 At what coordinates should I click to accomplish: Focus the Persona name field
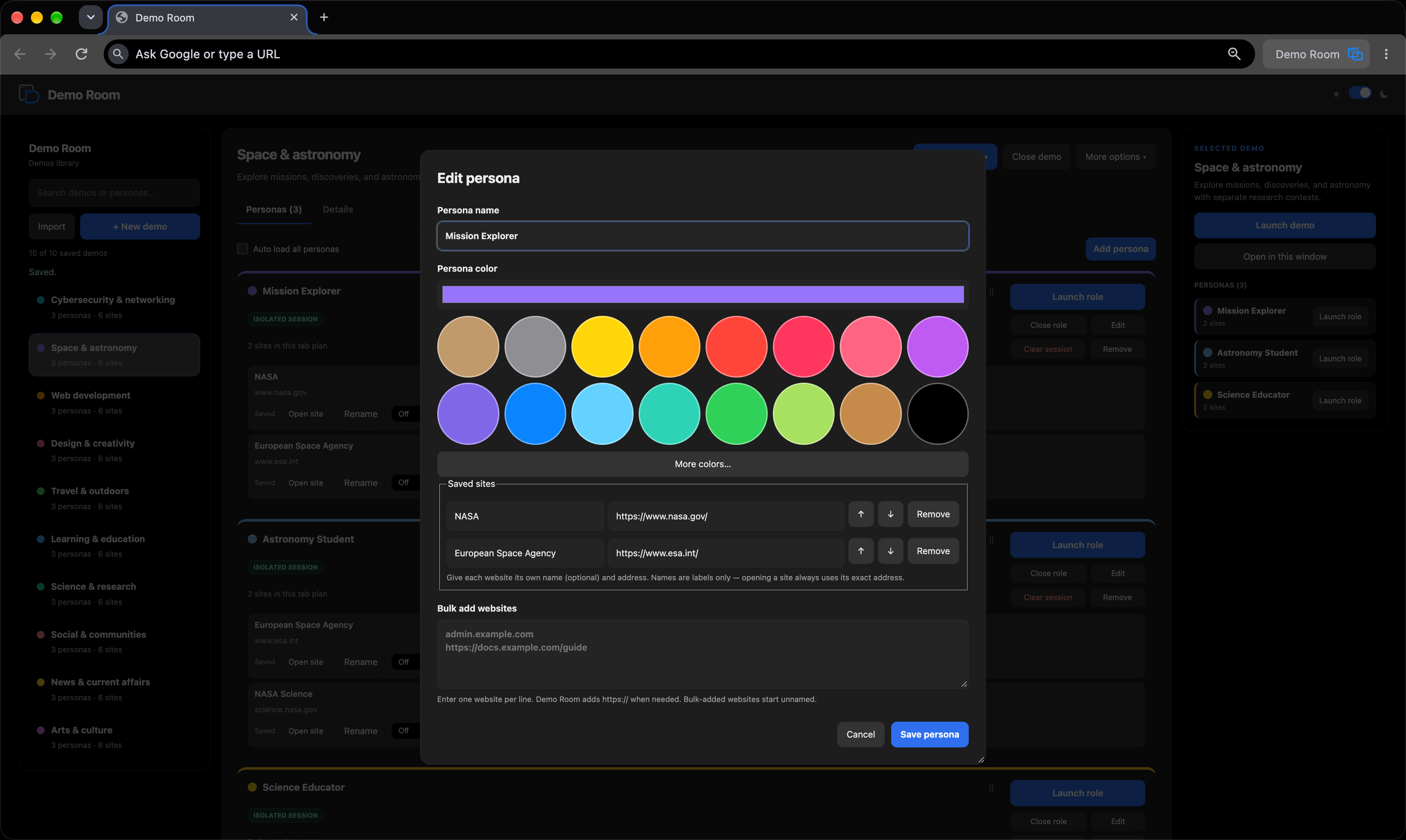tap(703, 236)
